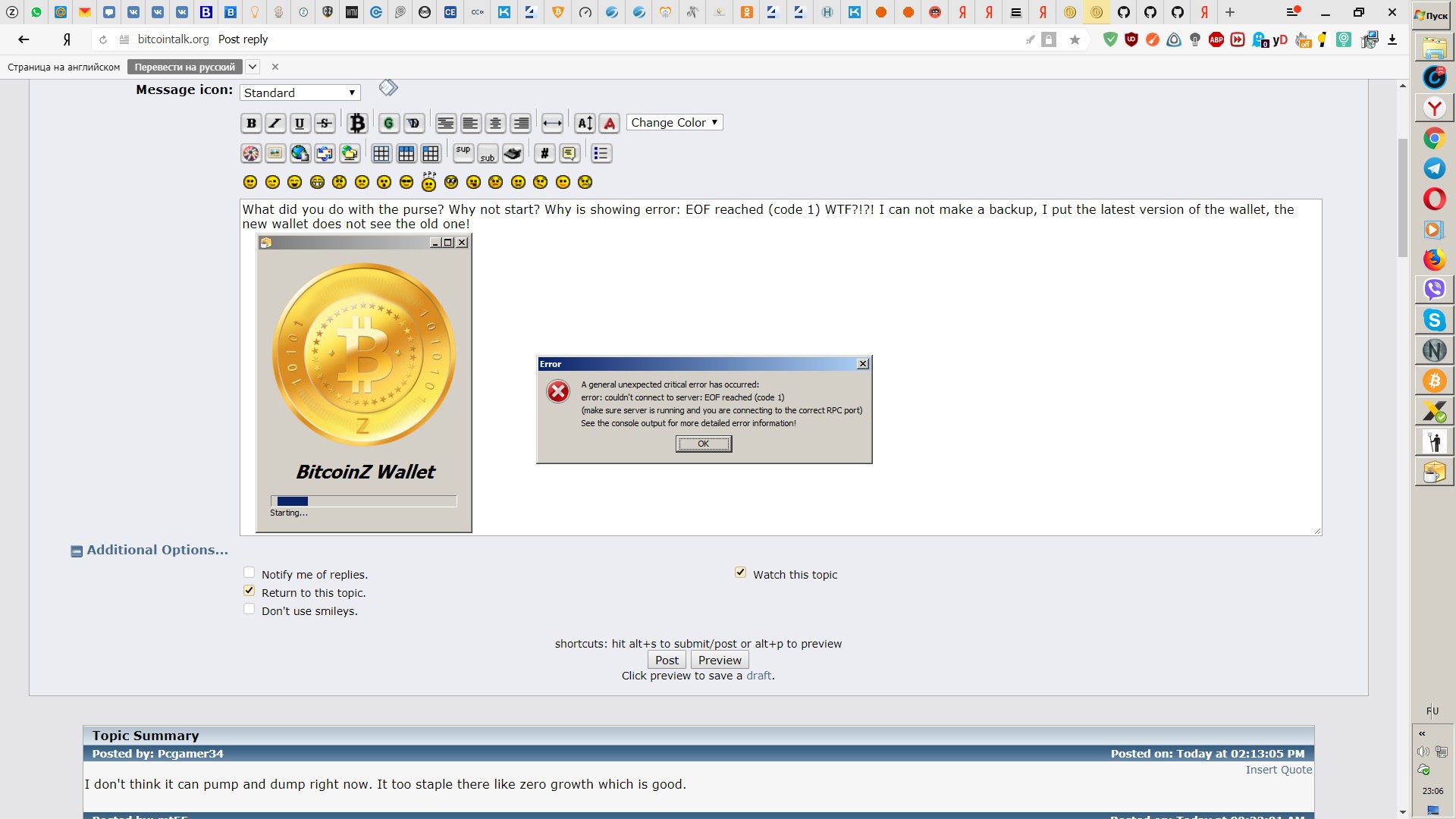Insert subscript tag
The image size is (1456, 819).
[488, 153]
